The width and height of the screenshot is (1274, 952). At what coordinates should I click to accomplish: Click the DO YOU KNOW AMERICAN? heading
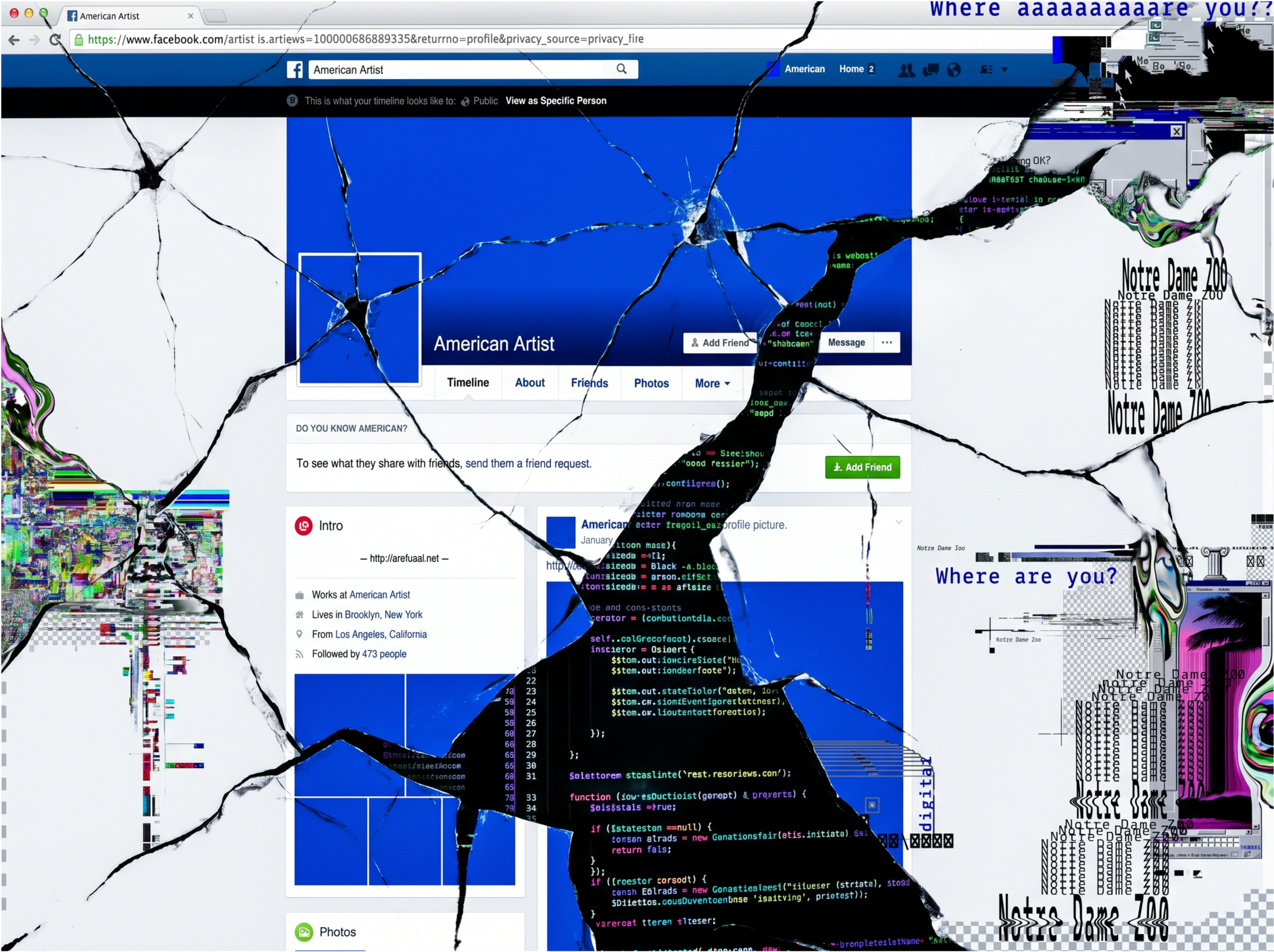[352, 428]
